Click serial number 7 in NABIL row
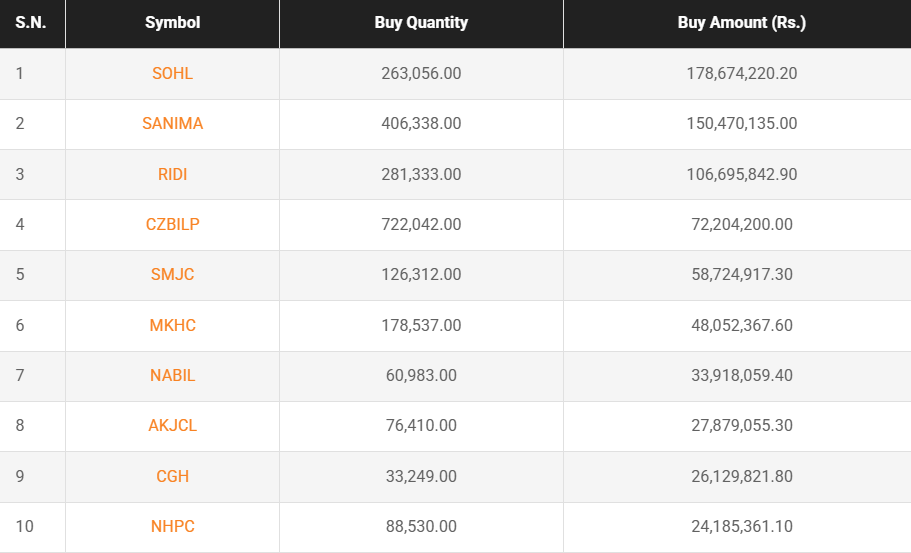Image resolution: width=911 pixels, height=553 pixels. point(20,375)
